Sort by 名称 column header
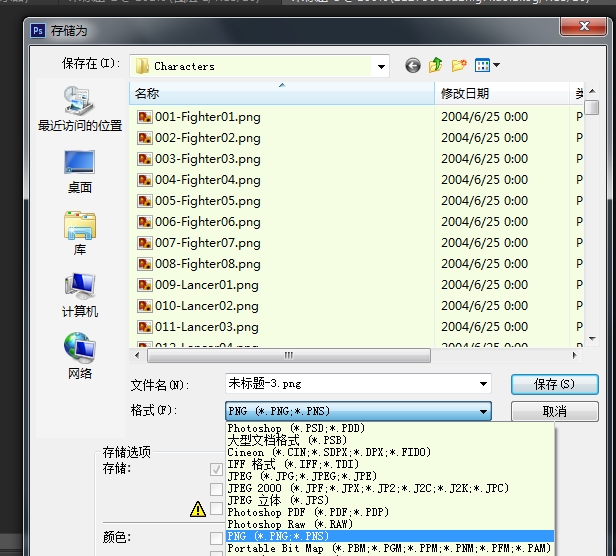Viewport: 616px width, 556px height. coord(282,94)
